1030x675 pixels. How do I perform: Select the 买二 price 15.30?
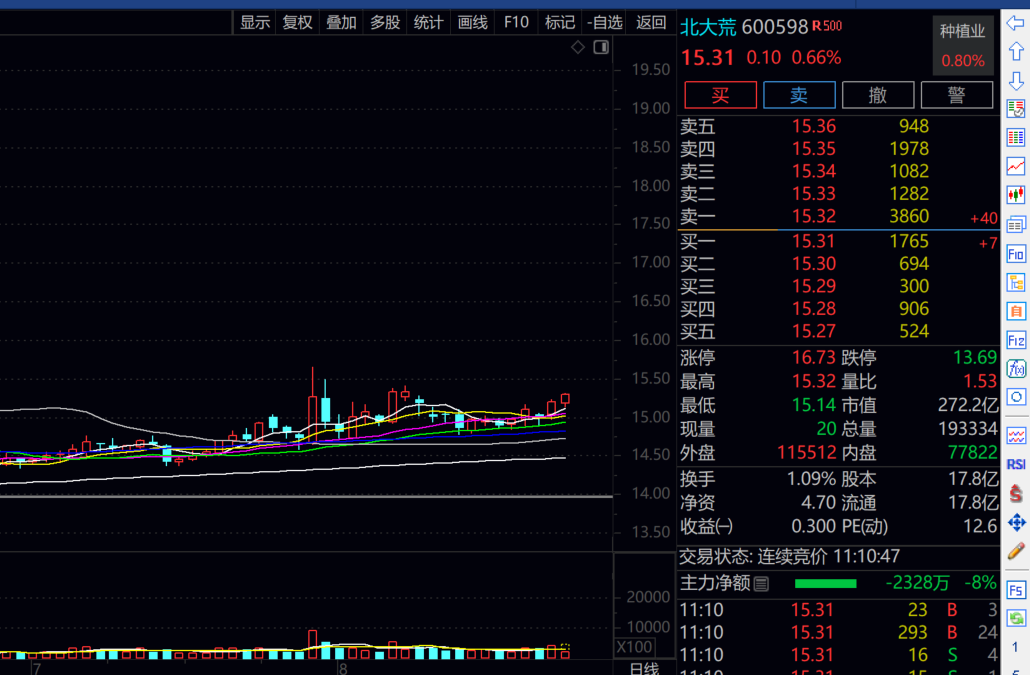813,263
